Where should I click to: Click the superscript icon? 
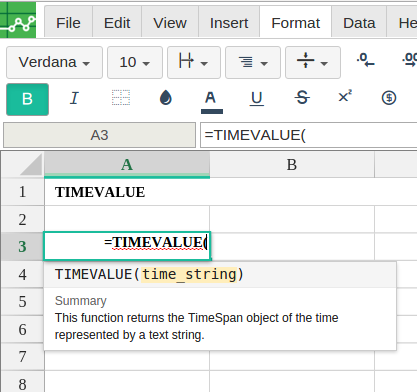click(x=345, y=97)
